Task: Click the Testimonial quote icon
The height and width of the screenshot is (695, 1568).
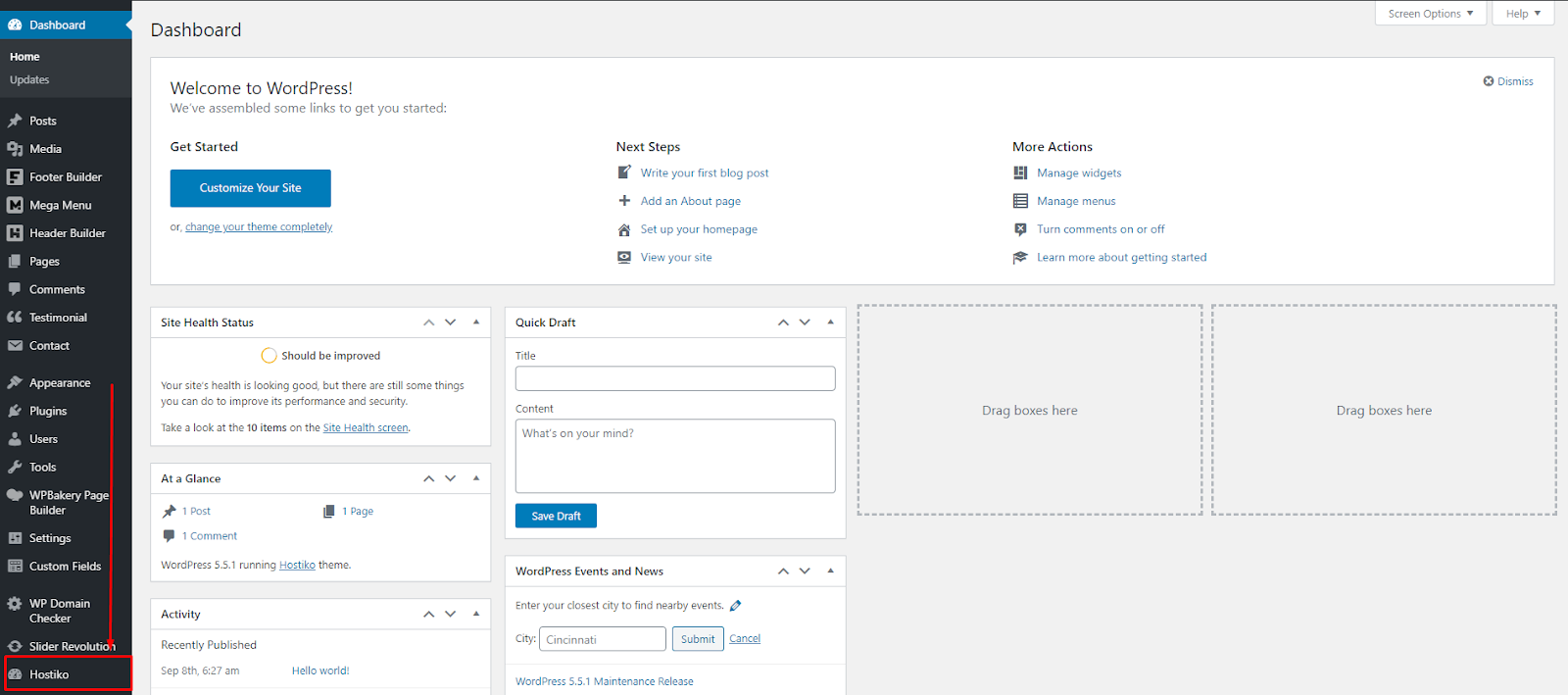Action: point(15,318)
